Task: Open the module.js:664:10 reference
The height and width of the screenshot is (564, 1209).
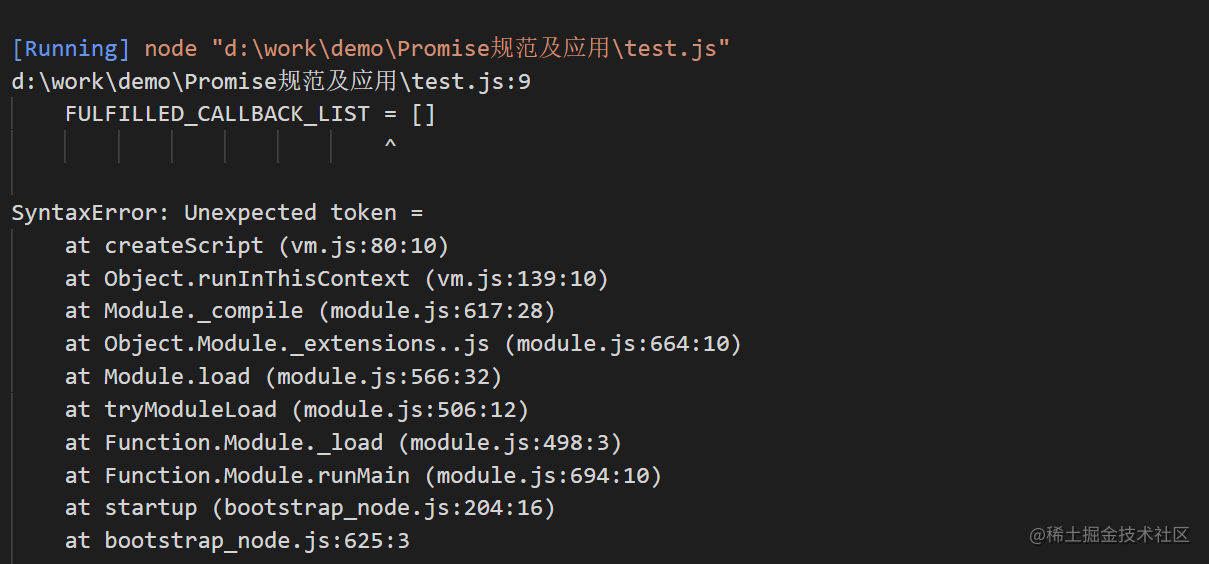Action: (623, 344)
